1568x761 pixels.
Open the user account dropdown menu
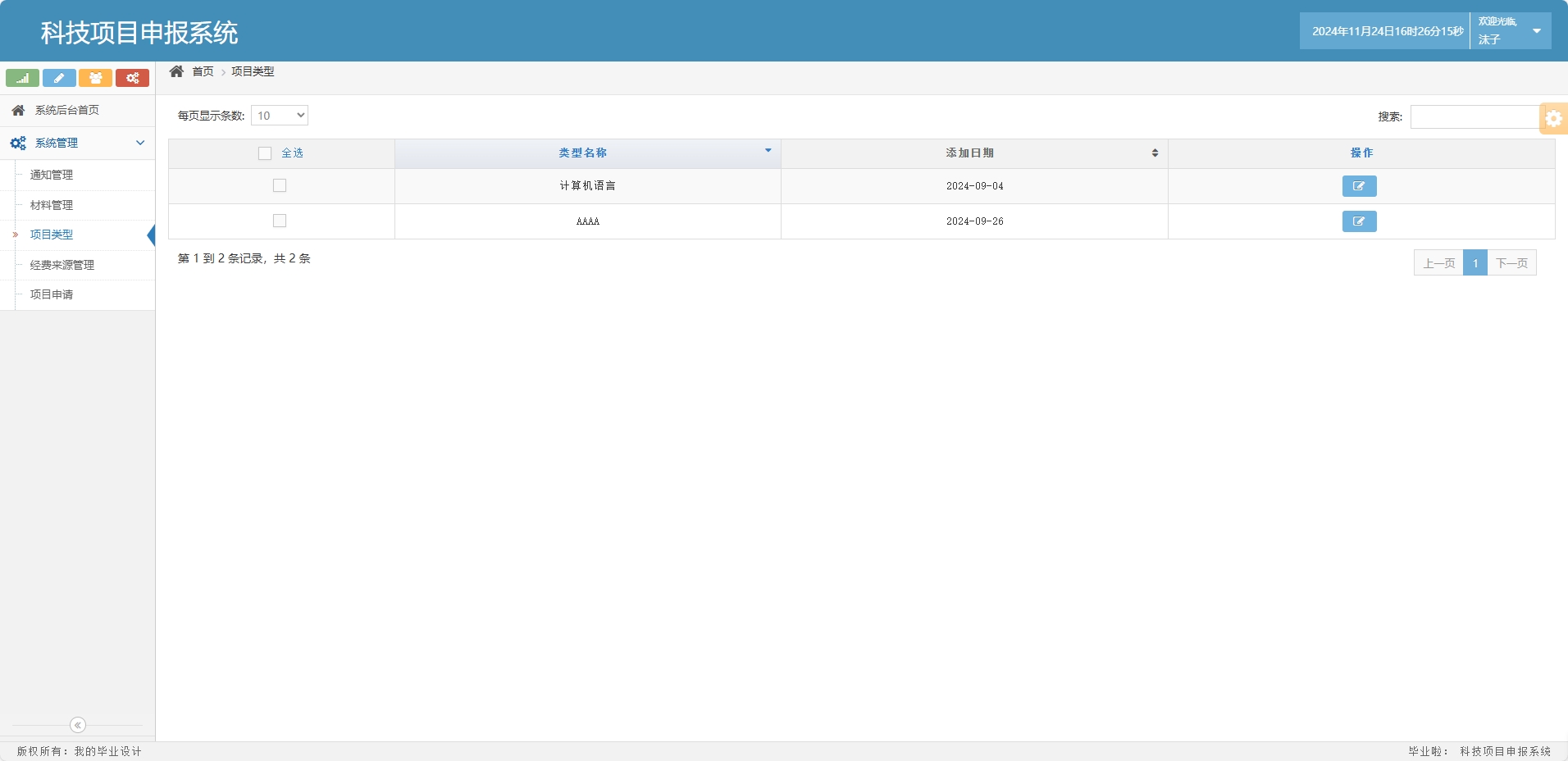tap(1535, 31)
